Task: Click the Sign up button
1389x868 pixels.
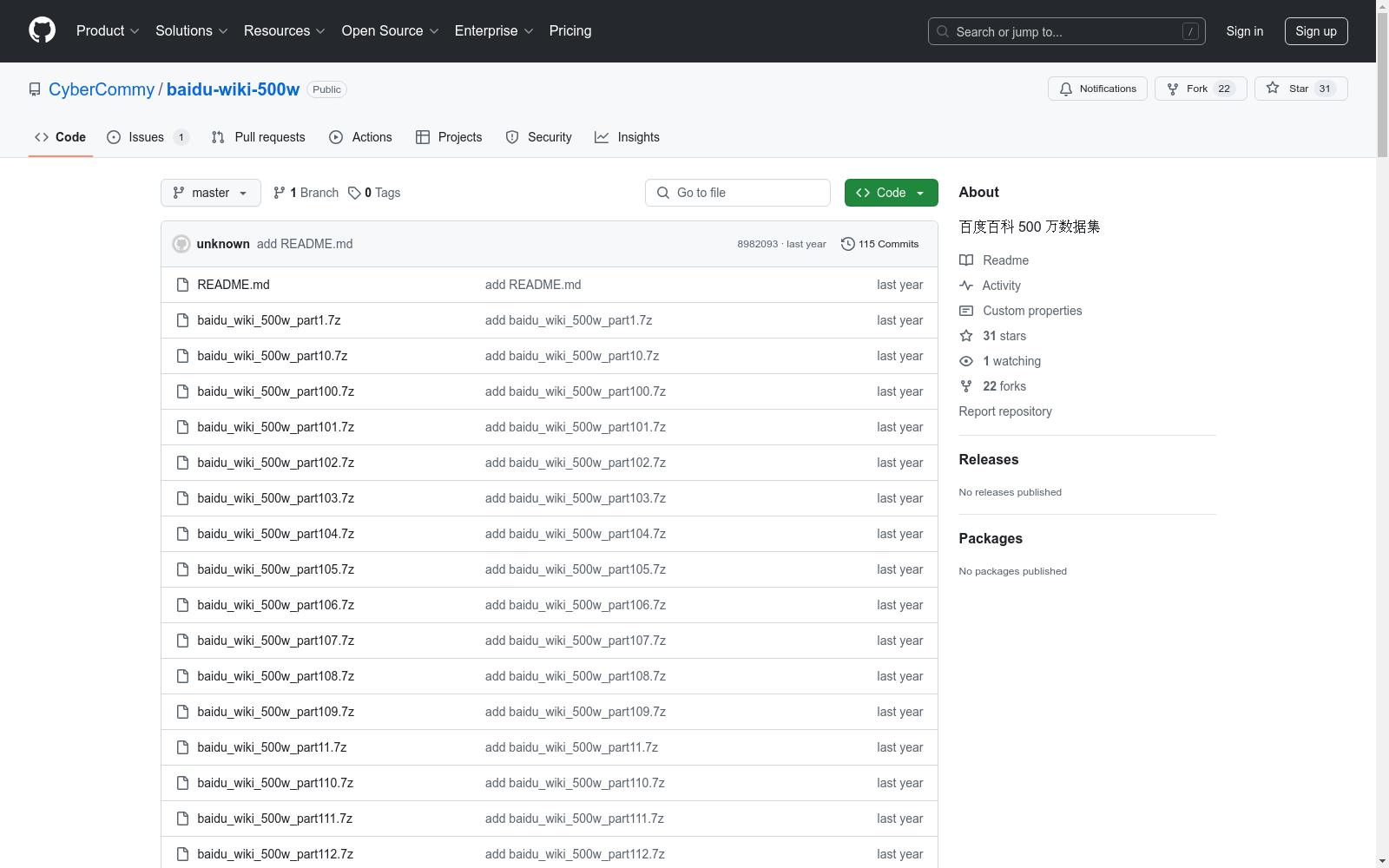Action: pyautogui.click(x=1316, y=31)
